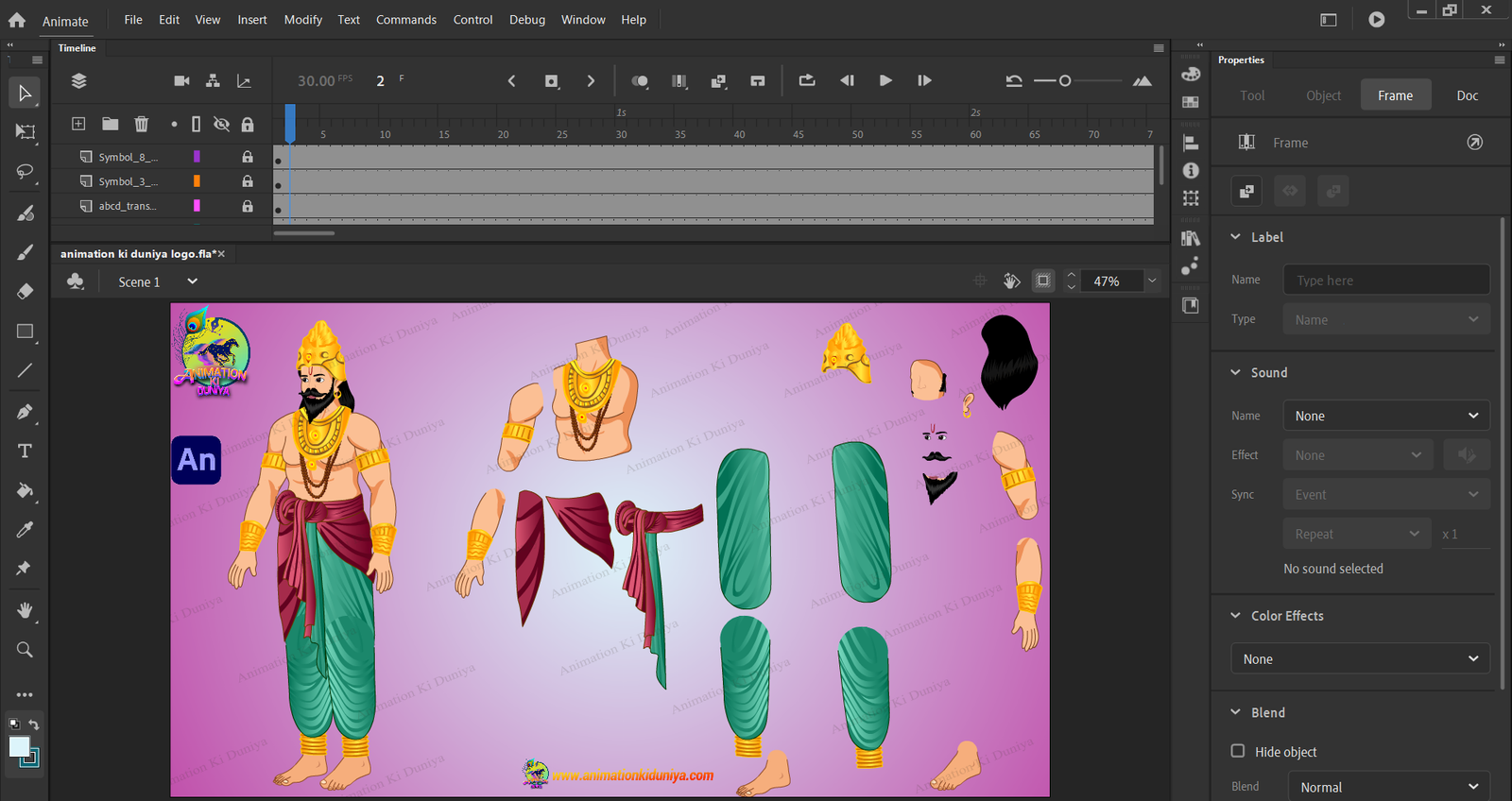Collapse the Label section
1512x801 pixels.
click(x=1235, y=237)
